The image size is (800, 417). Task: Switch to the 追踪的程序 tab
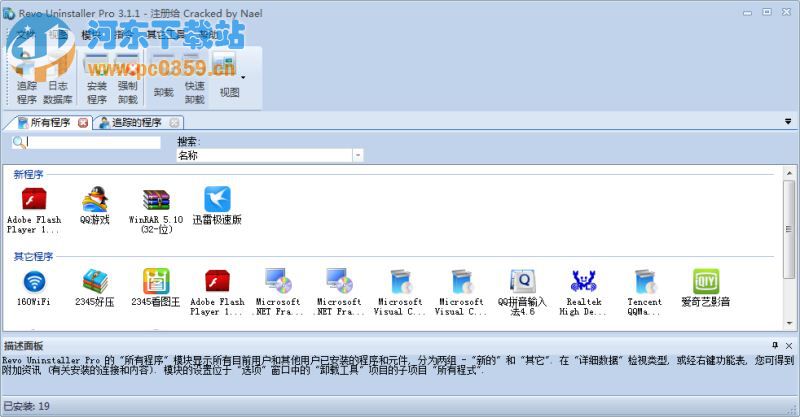(x=137, y=122)
